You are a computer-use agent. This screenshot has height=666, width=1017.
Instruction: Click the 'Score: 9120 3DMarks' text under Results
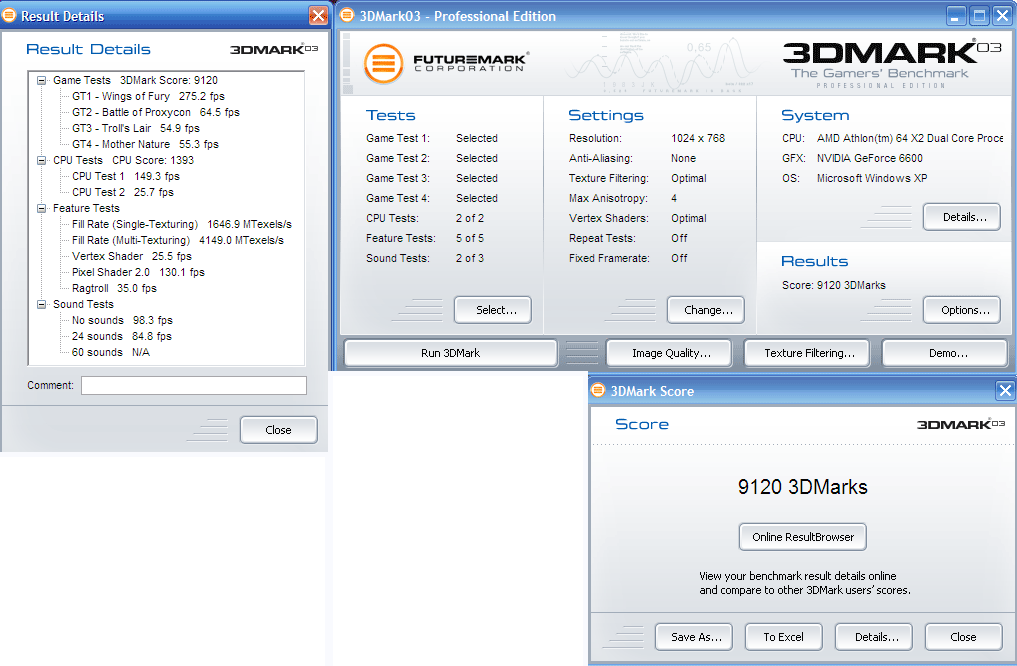[x=833, y=285]
